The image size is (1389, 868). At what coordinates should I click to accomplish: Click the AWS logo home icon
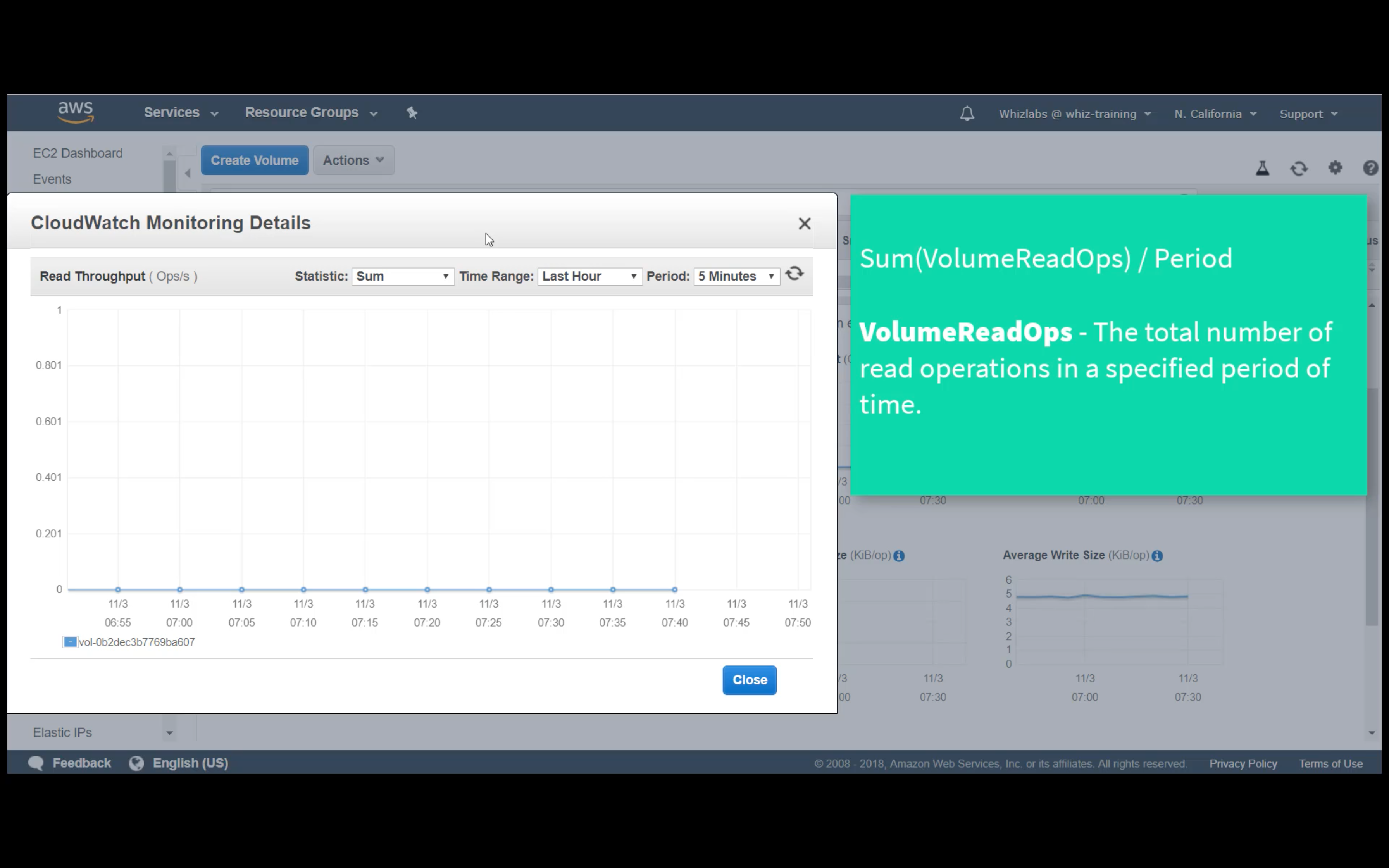(x=75, y=112)
